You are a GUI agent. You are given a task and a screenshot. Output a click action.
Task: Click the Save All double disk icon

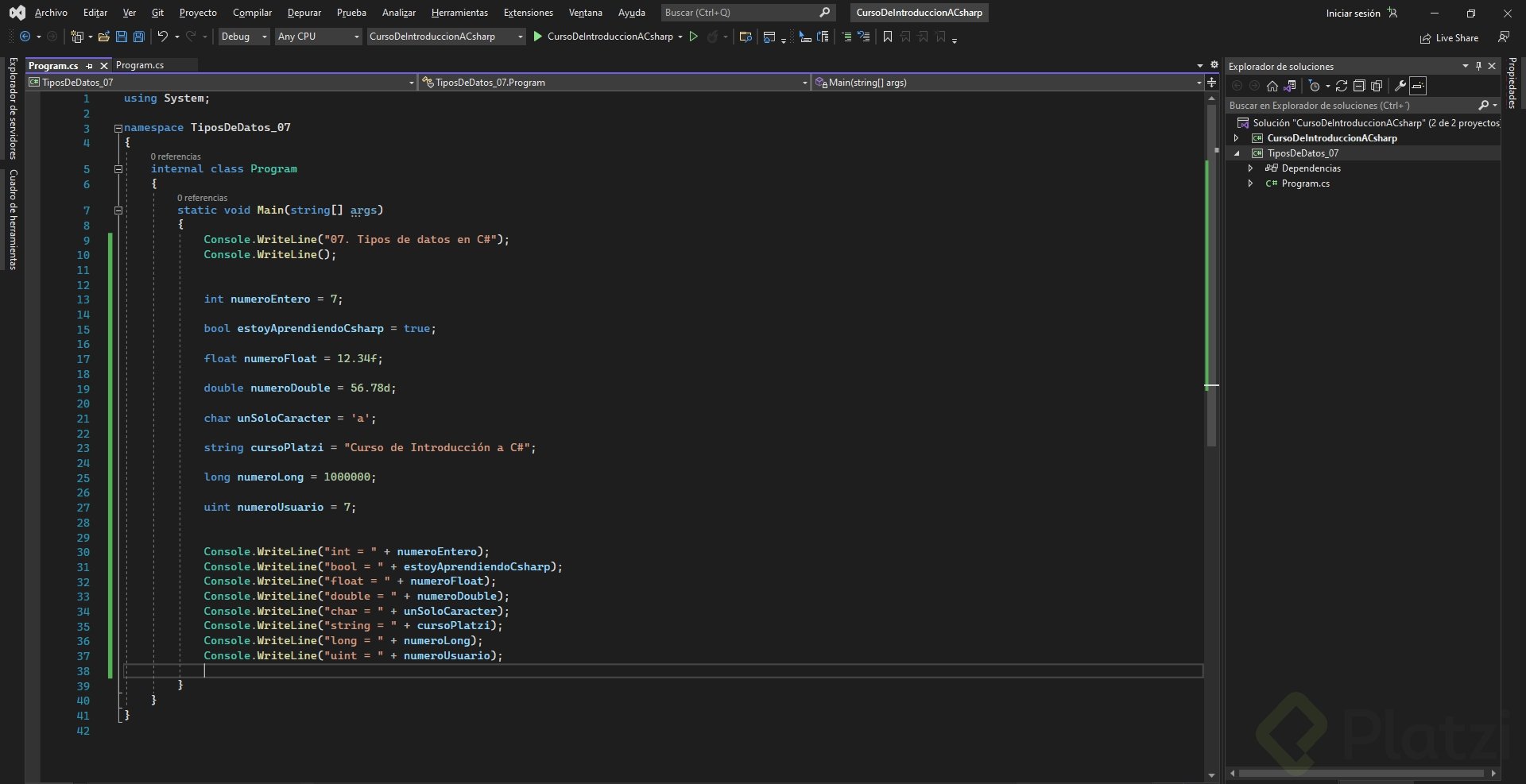tap(139, 37)
